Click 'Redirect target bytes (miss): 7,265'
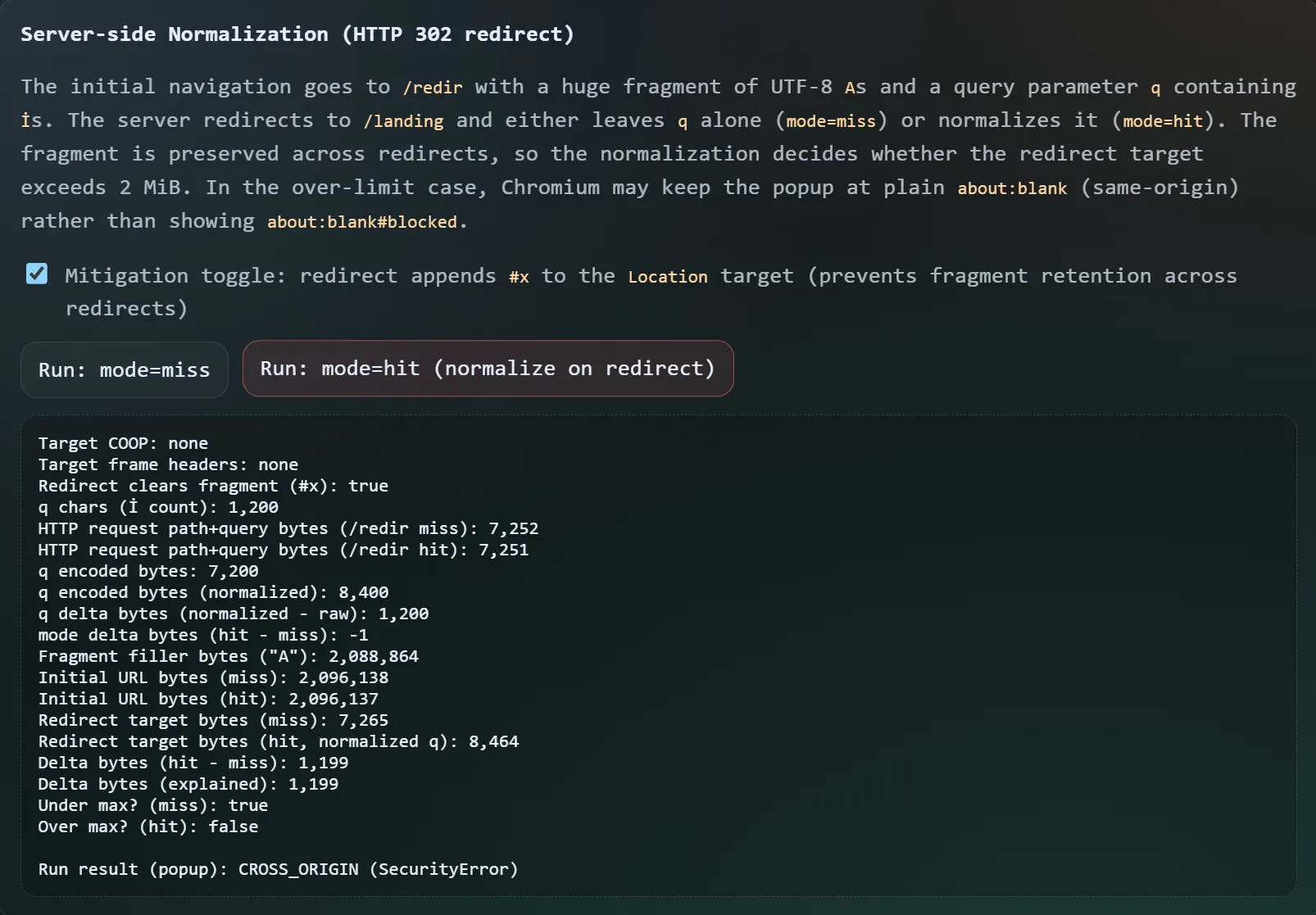The width and height of the screenshot is (1316, 915). 213,720
